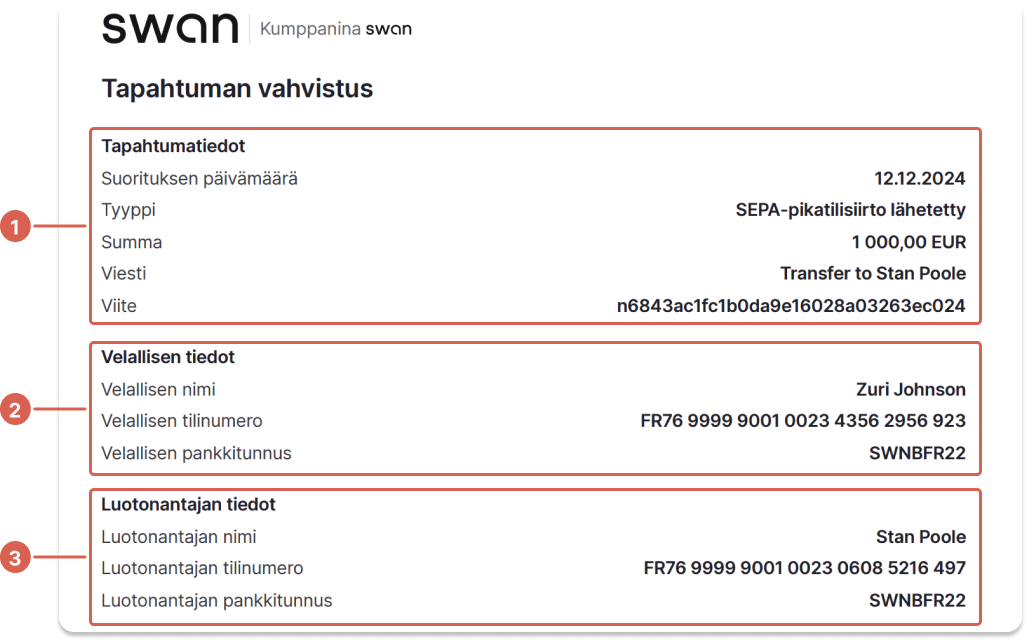Click the creditor IBAN ending 5216 497
The width and height of the screenshot is (1026, 640).
(x=804, y=568)
